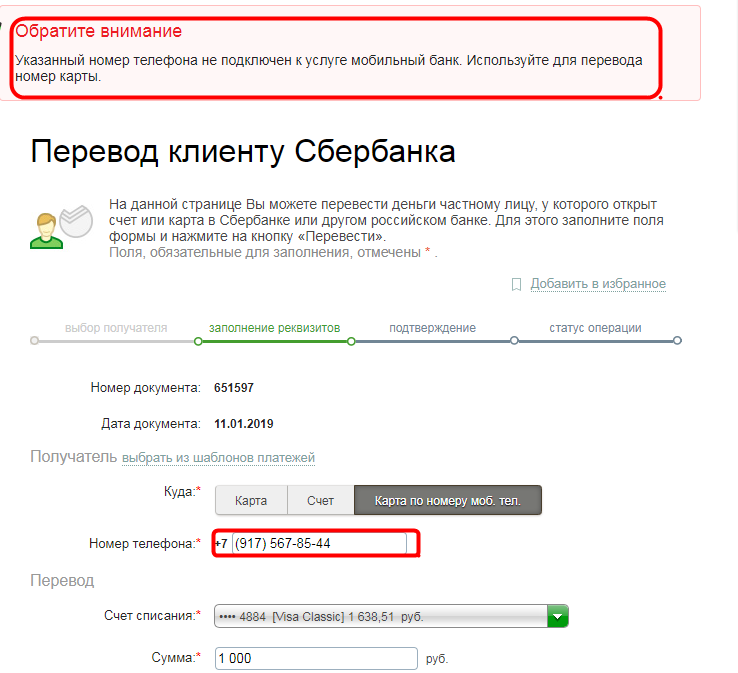Click the подтверждение step label

point(433,328)
